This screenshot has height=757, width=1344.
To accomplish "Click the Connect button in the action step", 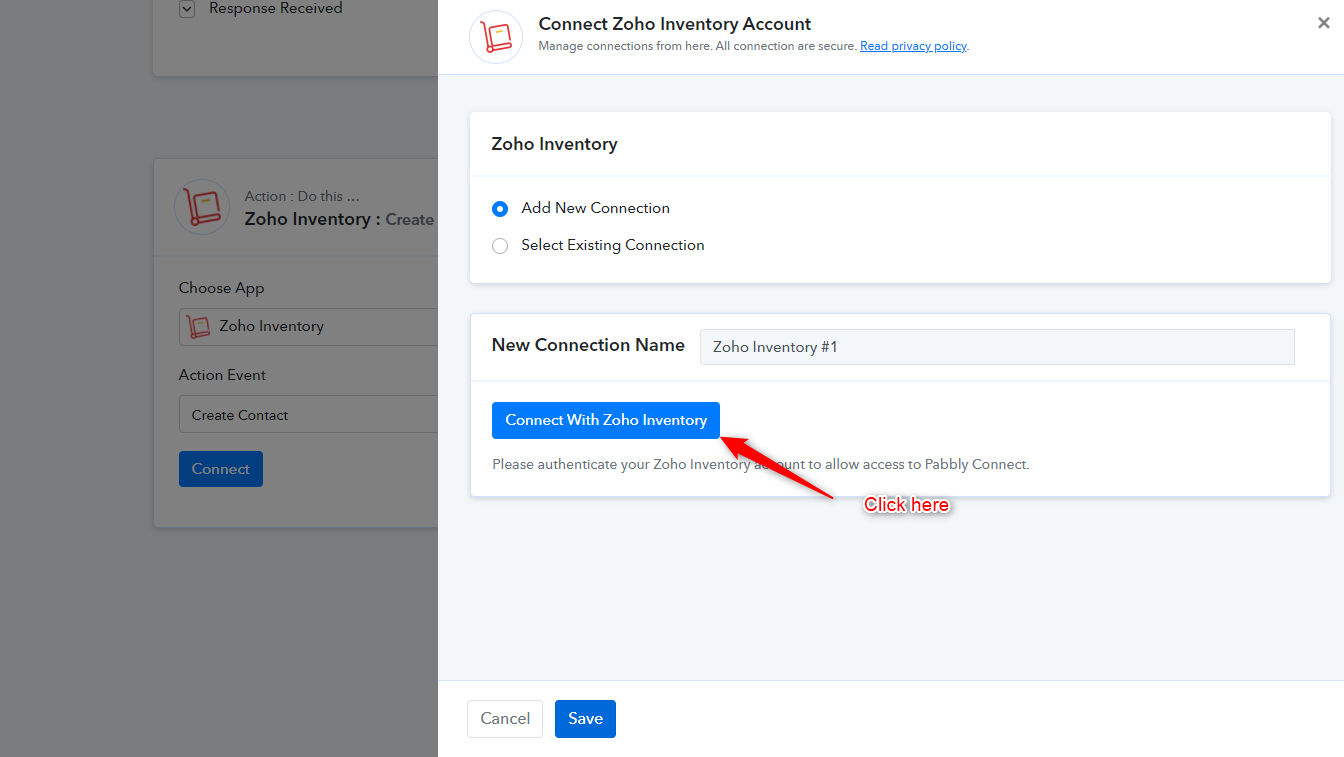I will 221,469.
